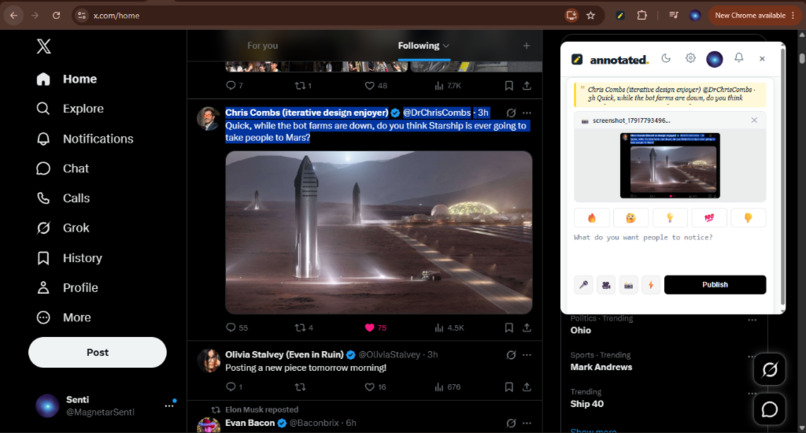Go to Home in the sidebar
Viewport: 806px width, 433px height.
pyautogui.click(x=66, y=79)
